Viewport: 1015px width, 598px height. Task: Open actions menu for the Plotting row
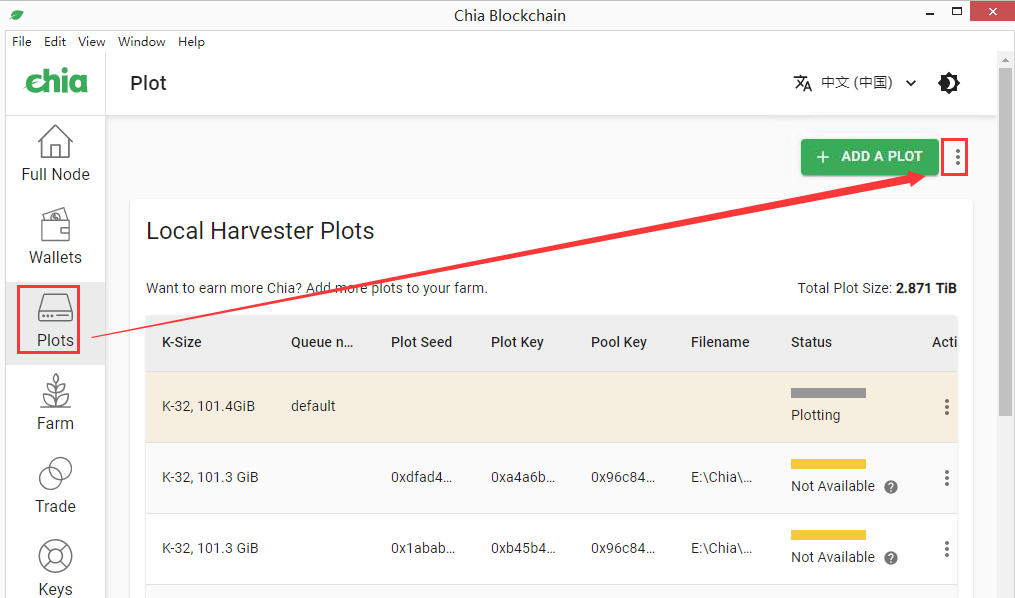coord(946,407)
